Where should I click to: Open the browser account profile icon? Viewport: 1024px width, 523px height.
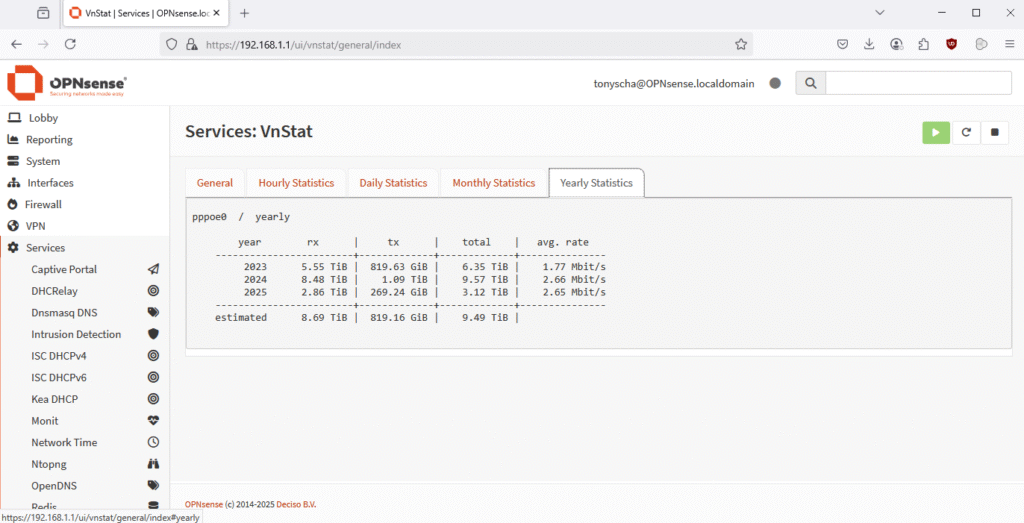pyautogui.click(x=897, y=44)
